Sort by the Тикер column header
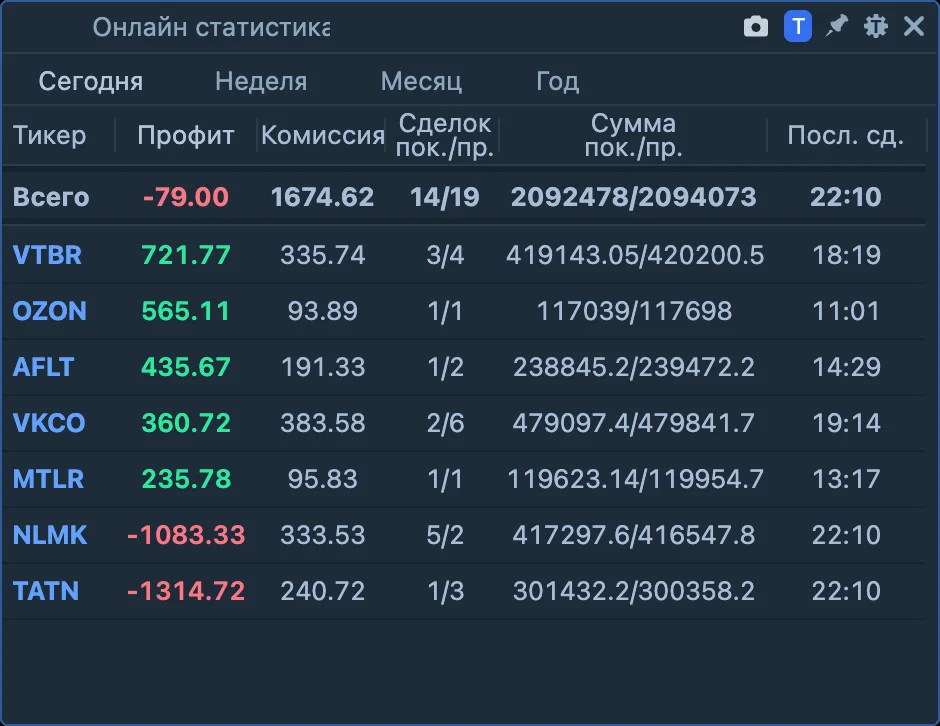Screen dimensions: 940x726 pos(50,135)
